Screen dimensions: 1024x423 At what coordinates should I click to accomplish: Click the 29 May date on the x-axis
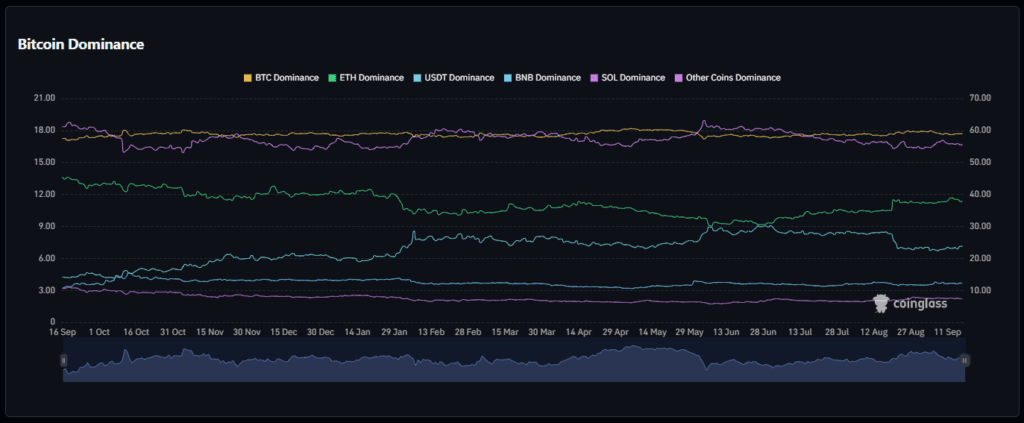[690, 332]
